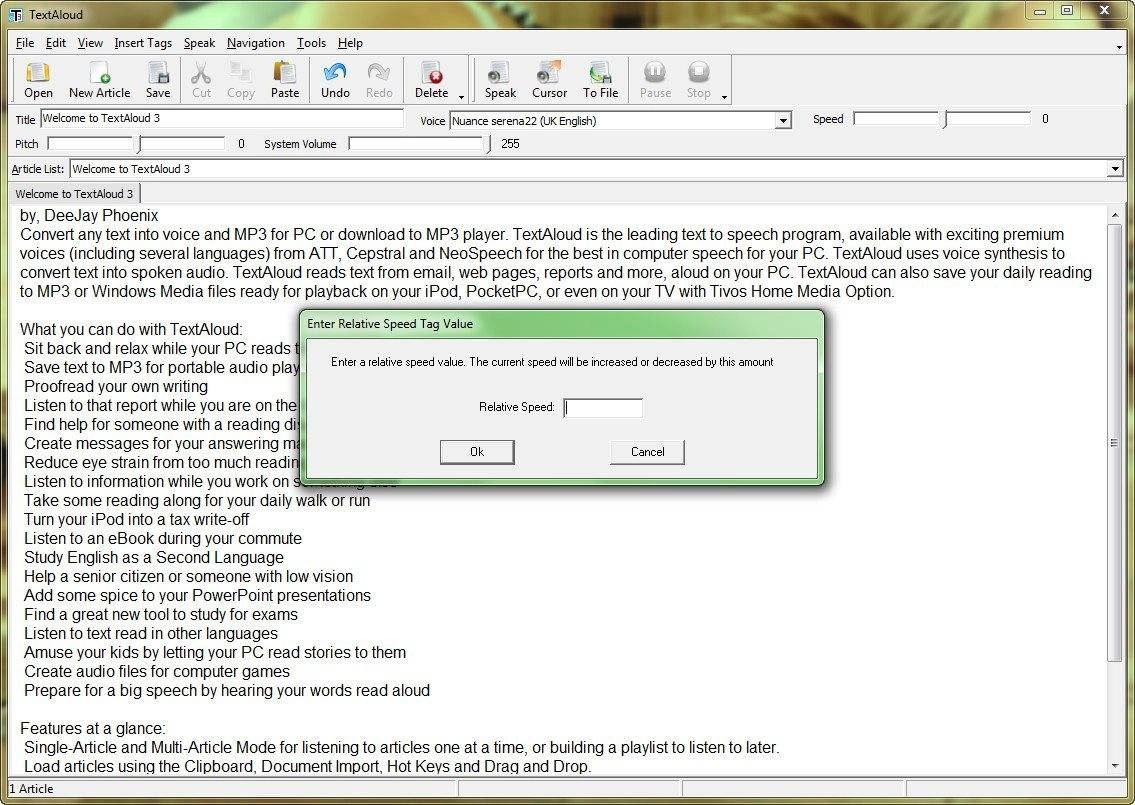Click the Cut scissors icon
The height and width of the screenshot is (805, 1135).
click(x=201, y=80)
